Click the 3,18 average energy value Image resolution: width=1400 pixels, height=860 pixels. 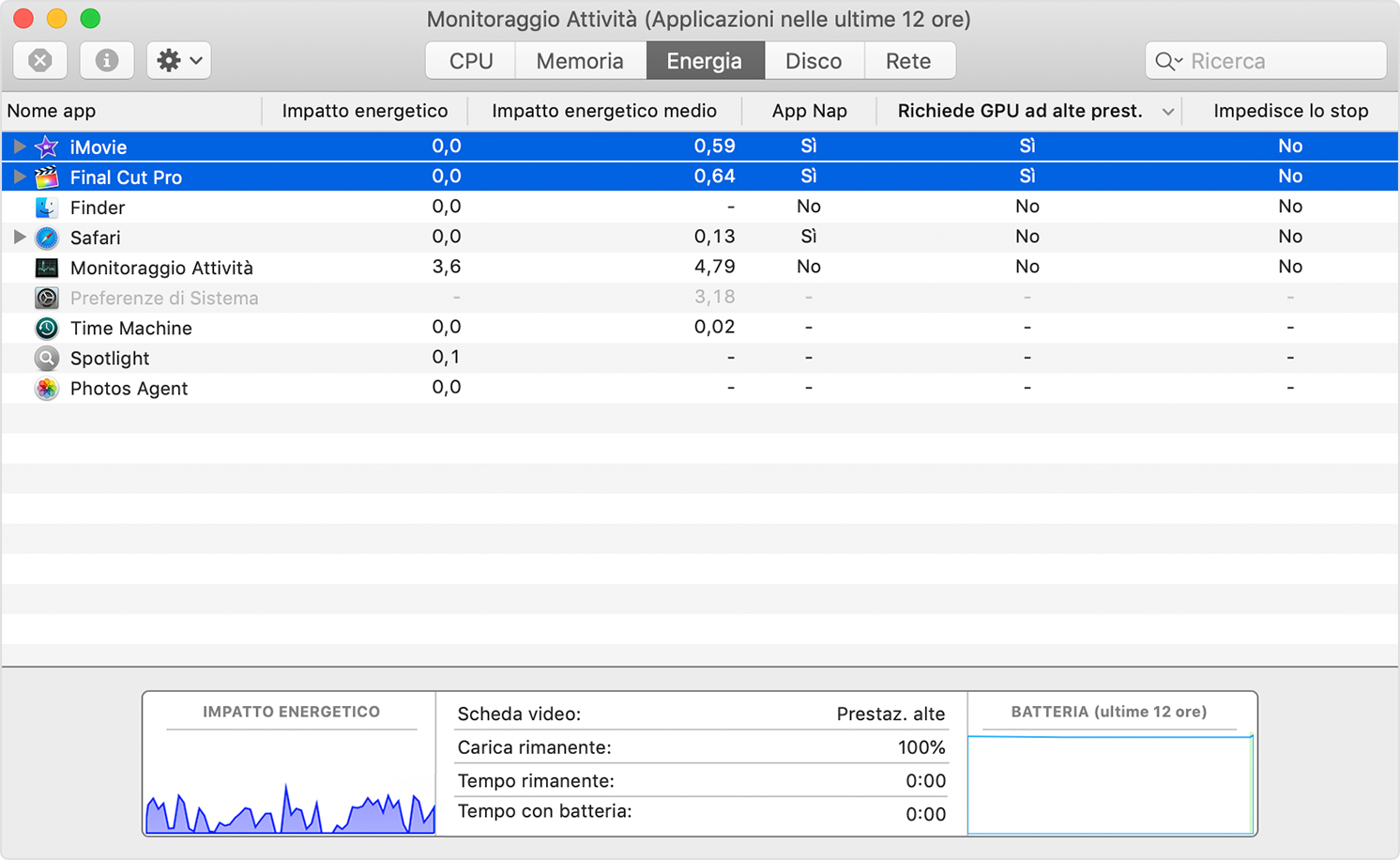coord(714,297)
